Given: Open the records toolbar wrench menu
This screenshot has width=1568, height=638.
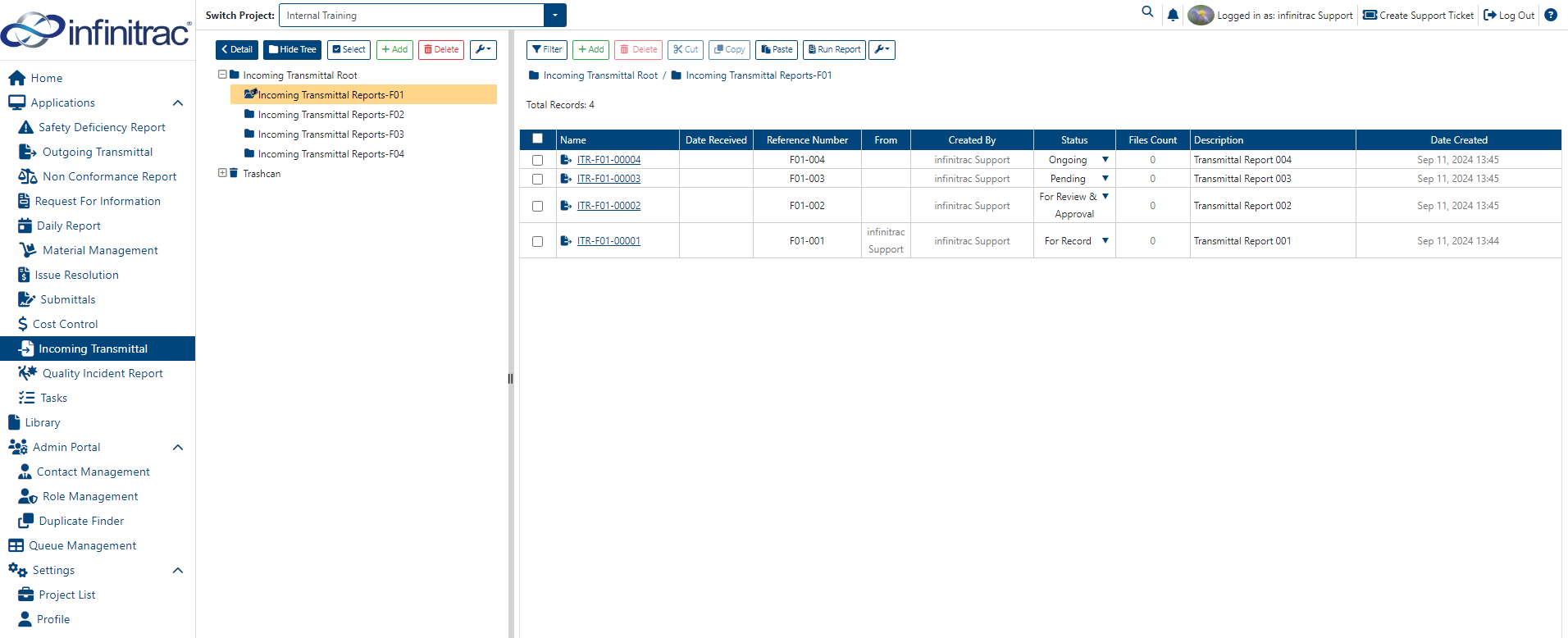Looking at the screenshot, I should click(882, 50).
